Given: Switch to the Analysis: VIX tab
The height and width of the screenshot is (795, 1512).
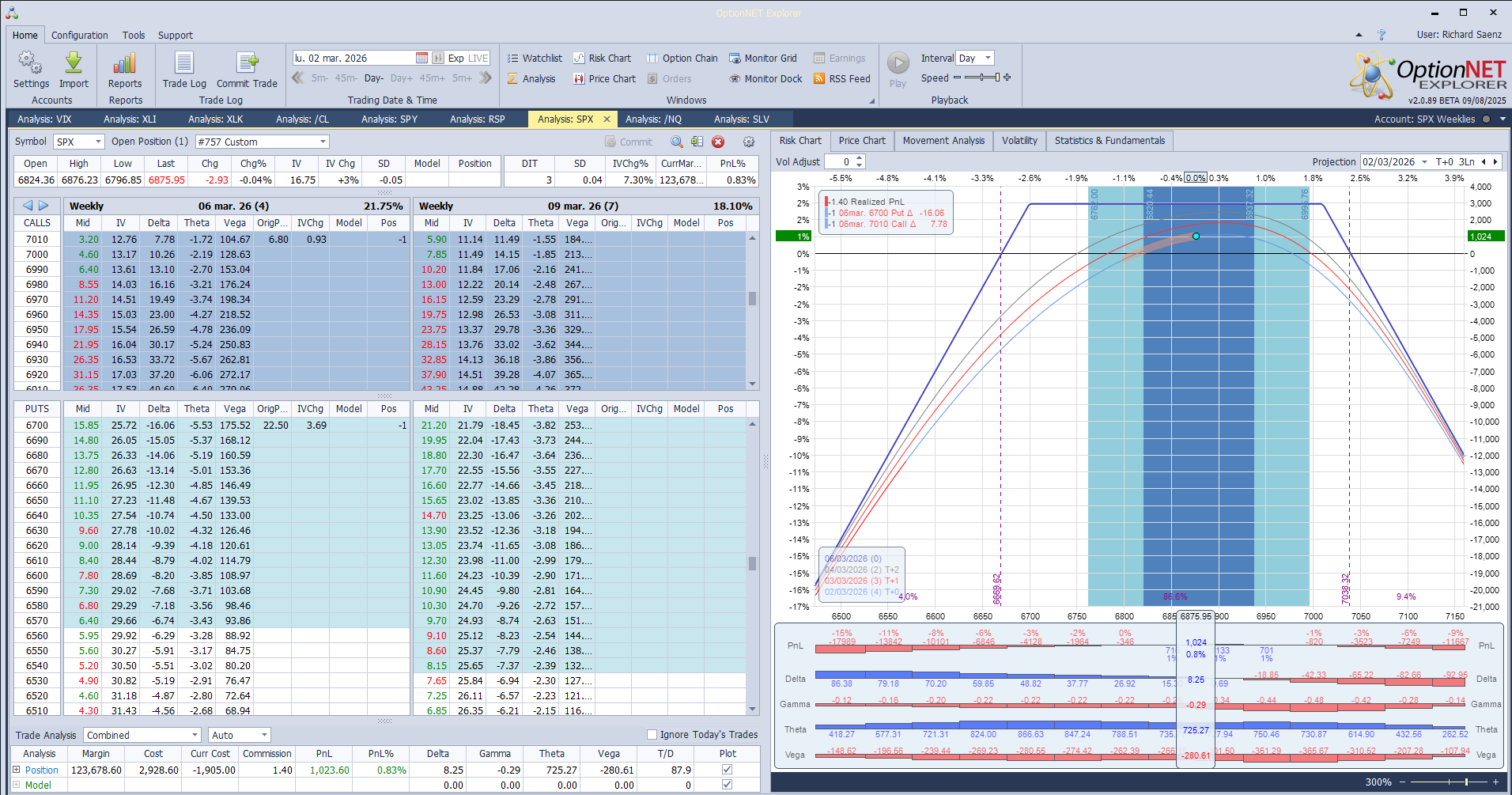Looking at the screenshot, I should (44, 119).
